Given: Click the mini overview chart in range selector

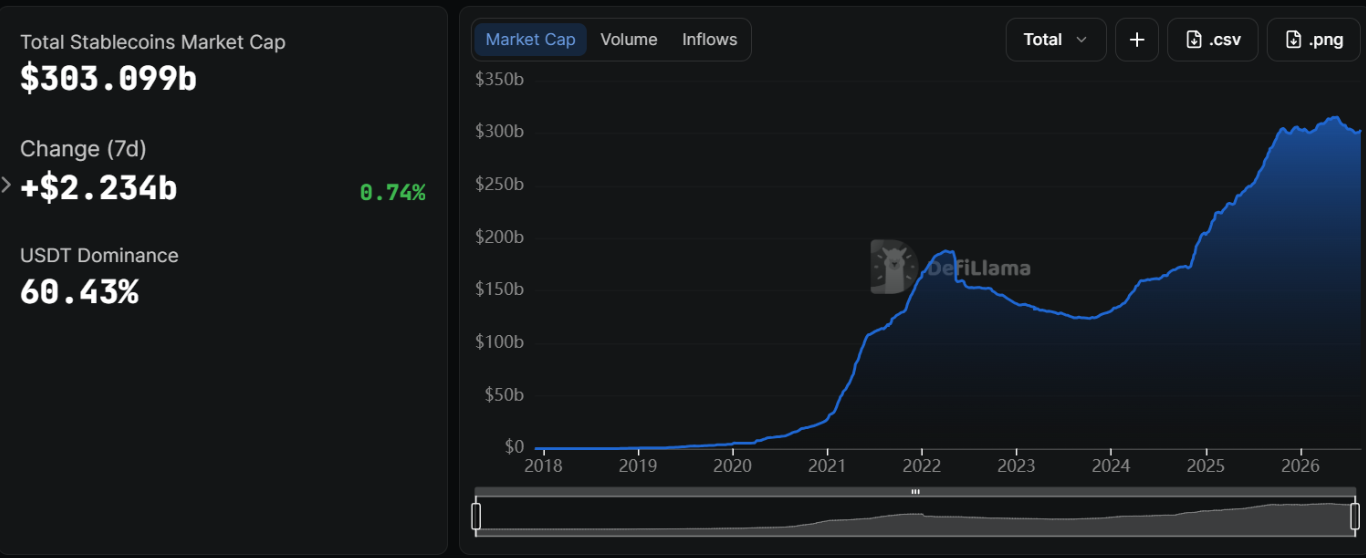Looking at the screenshot, I should 915,516.
